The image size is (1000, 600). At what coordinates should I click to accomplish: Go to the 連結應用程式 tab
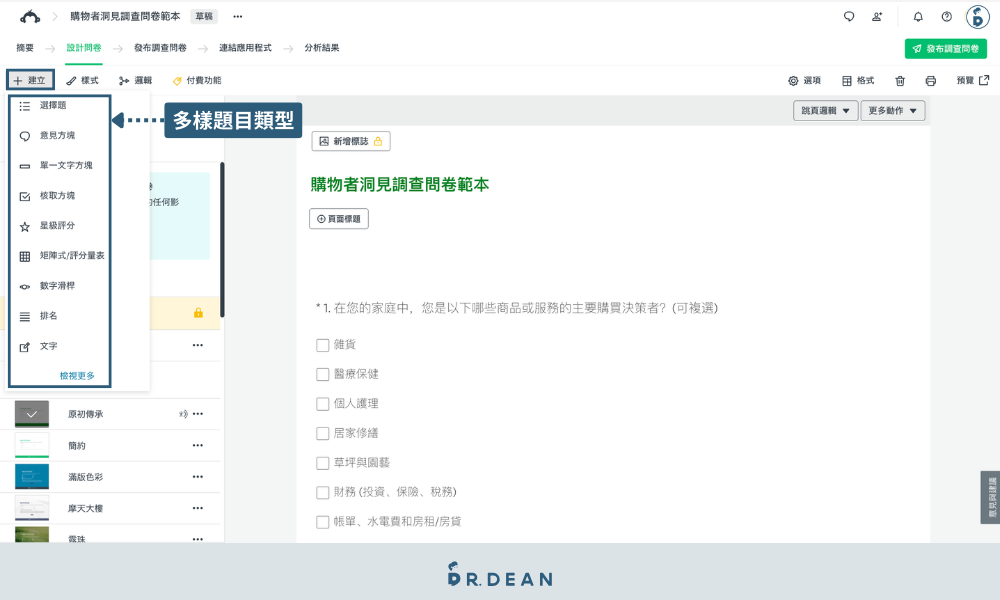coord(246,48)
